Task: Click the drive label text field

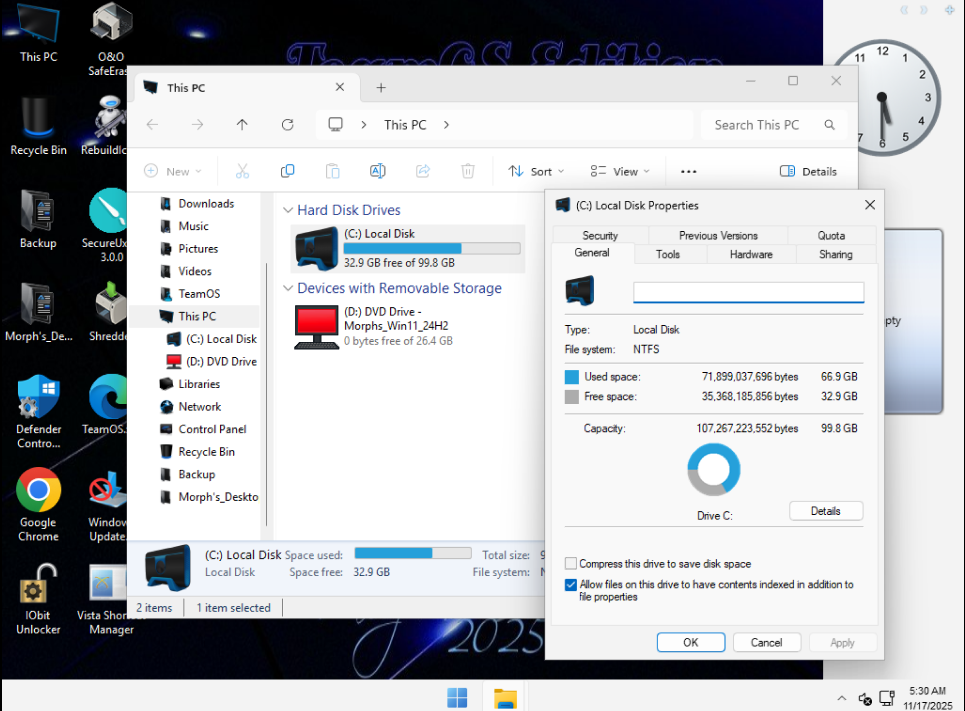Action: pyautogui.click(x=748, y=292)
